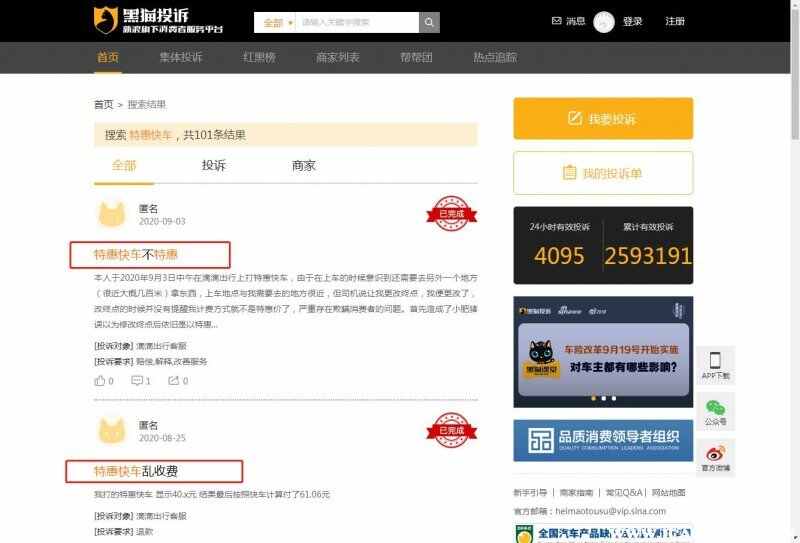The image size is (800, 543).
Task: Click the 我要投诉 button
Action: pyautogui.click(x=603, y=118)
